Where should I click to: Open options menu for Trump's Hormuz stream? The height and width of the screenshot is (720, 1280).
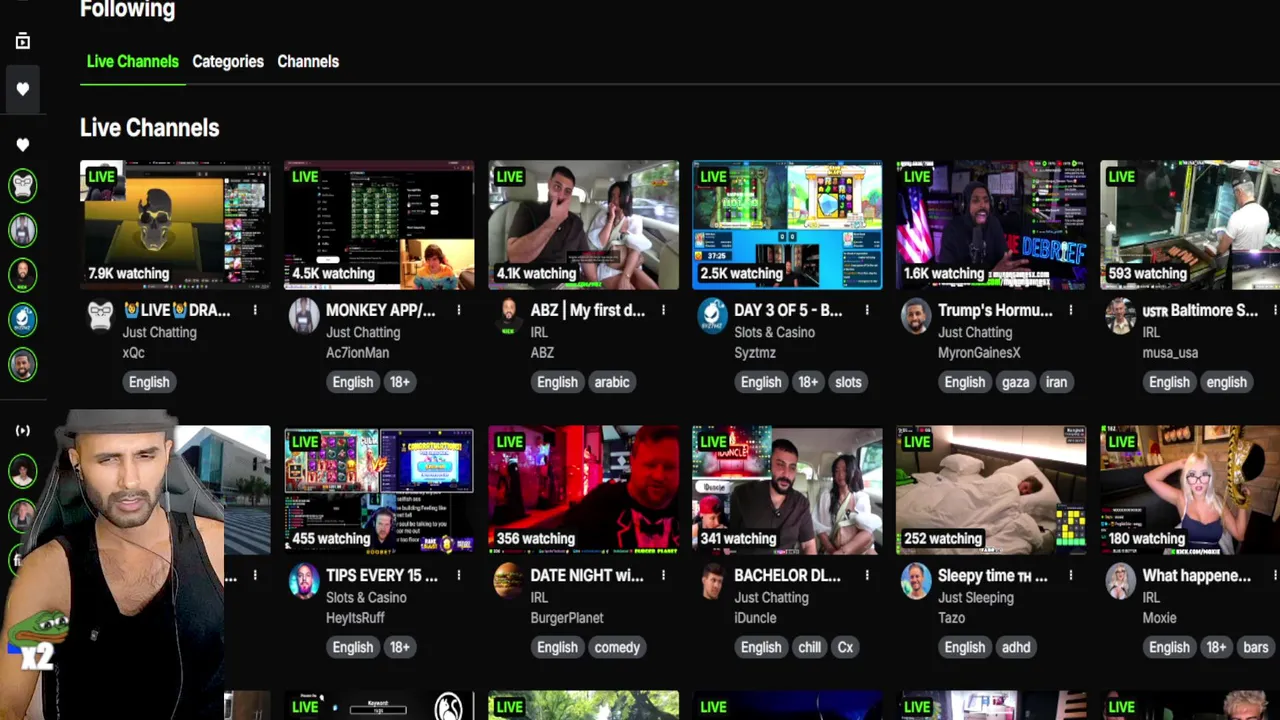coord(1071,310)
